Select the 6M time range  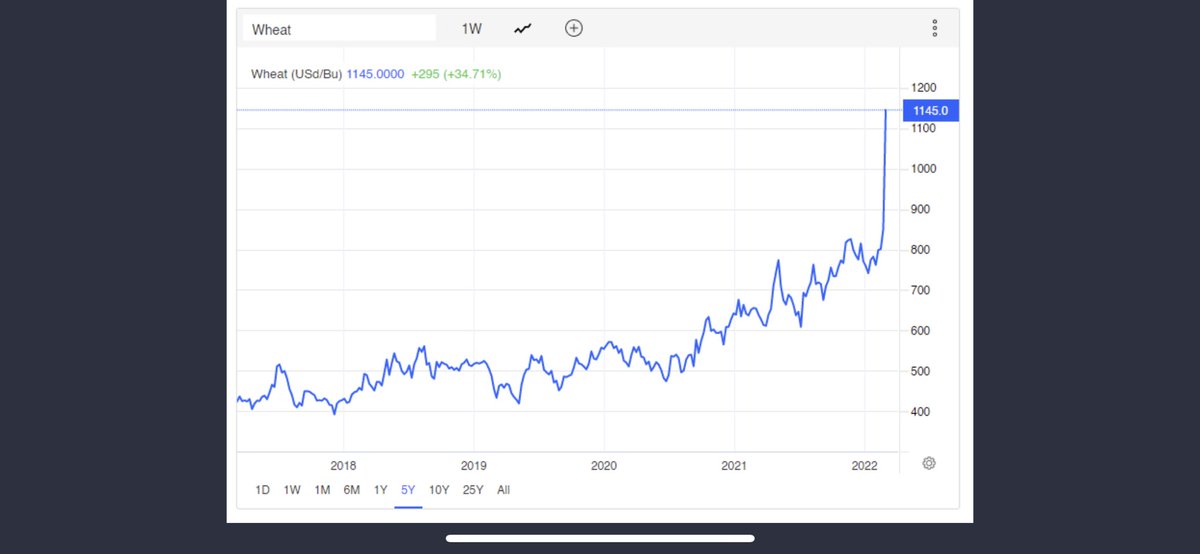pyautogui.click(x=352, y=490)
